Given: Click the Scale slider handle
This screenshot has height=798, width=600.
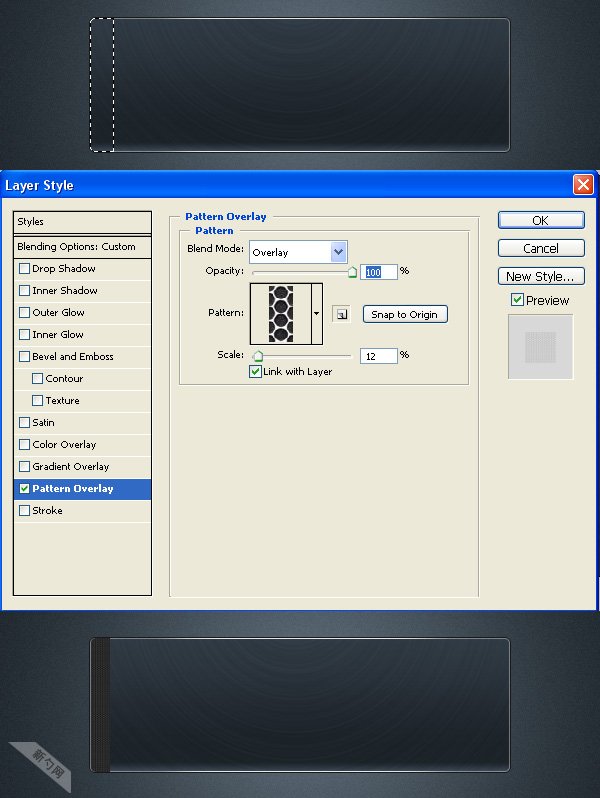Looking at the screenshot, I should point(258,356).
